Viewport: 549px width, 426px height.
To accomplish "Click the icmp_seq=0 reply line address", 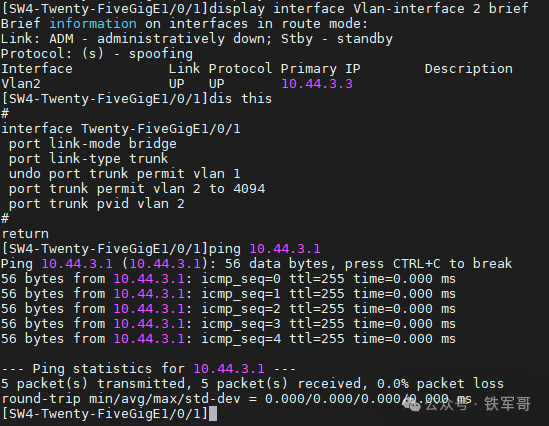I will (x=149, y=279).
